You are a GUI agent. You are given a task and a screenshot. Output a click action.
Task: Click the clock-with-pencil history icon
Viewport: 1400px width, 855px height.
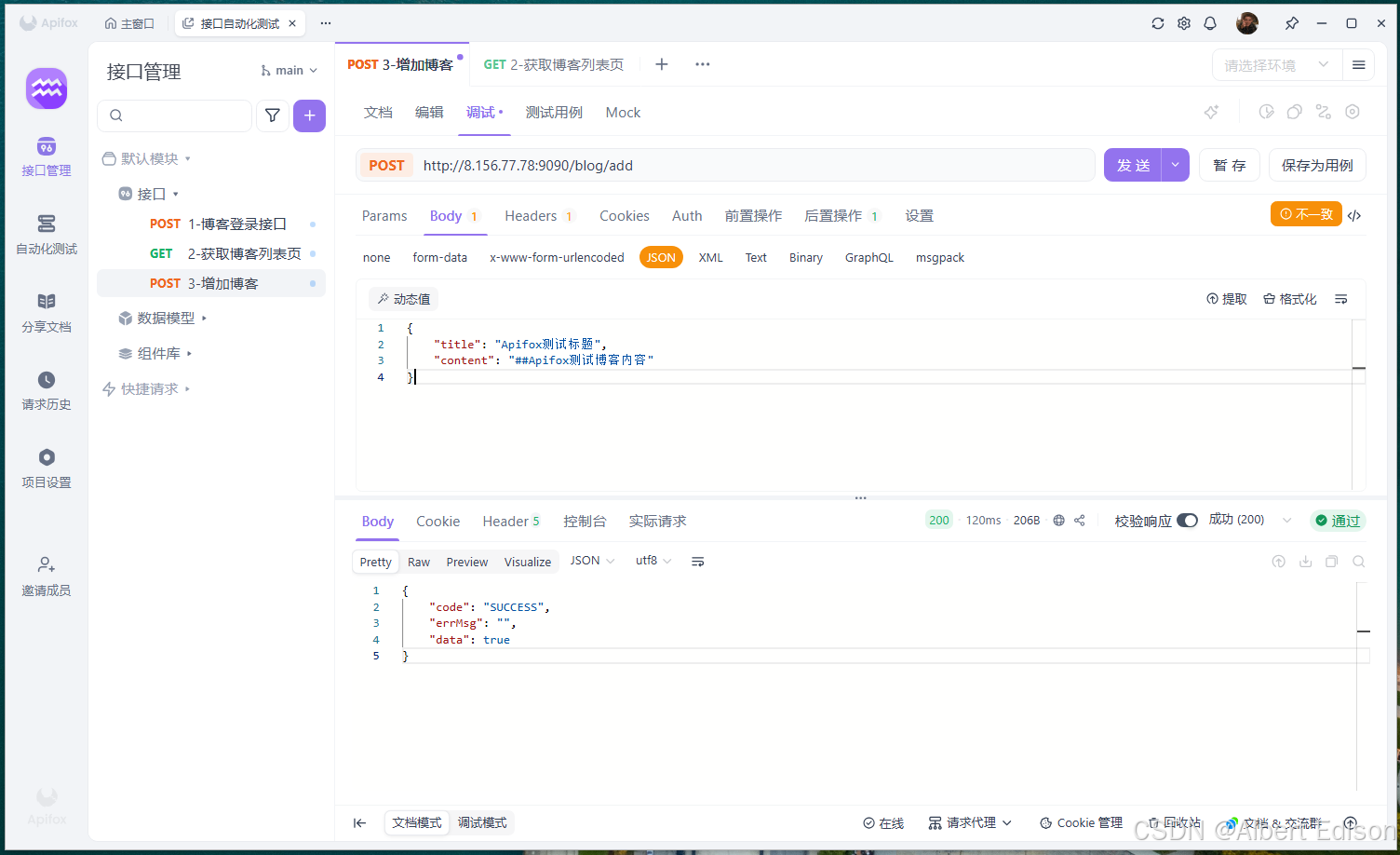coord(1266,112)
